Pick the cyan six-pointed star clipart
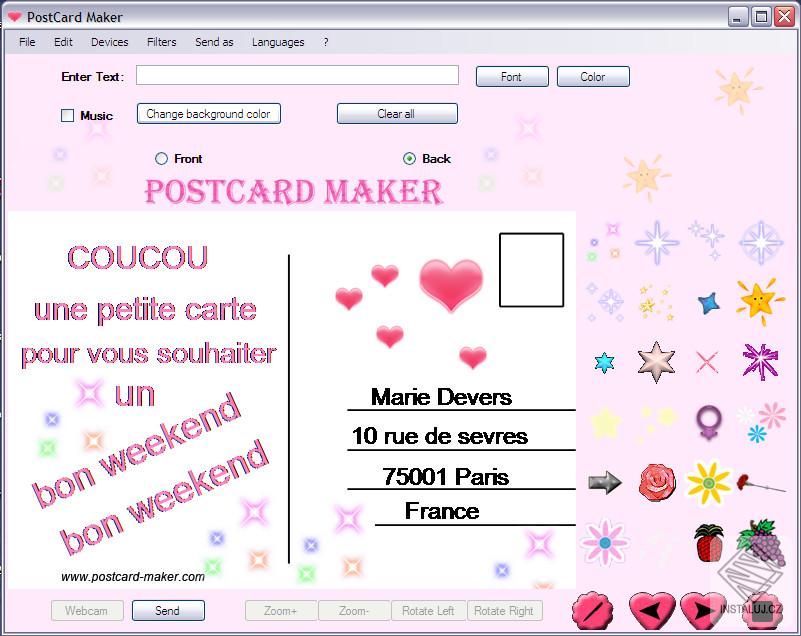The image size is (801, 636). click(604, 363)
